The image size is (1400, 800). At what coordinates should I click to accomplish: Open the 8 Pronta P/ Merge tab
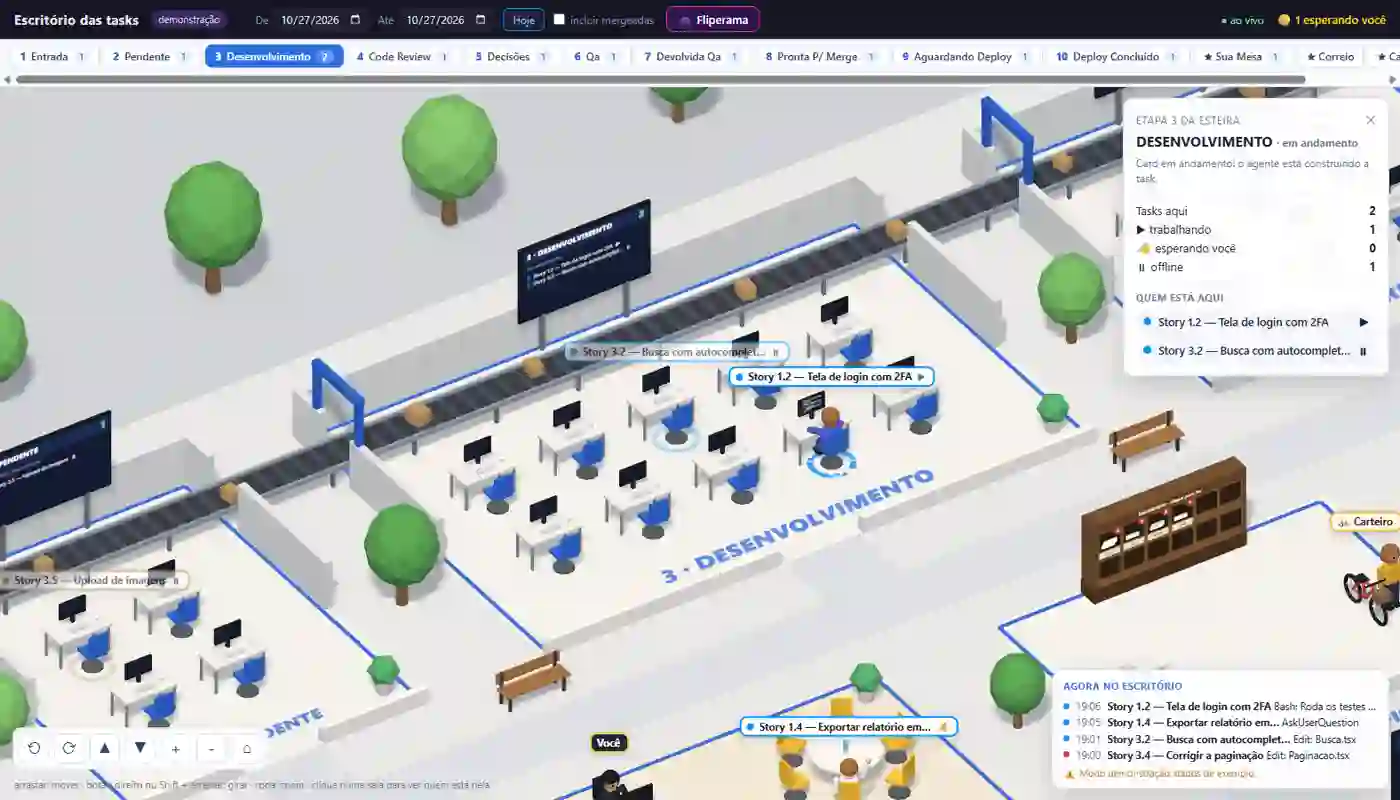coord(821,57)
